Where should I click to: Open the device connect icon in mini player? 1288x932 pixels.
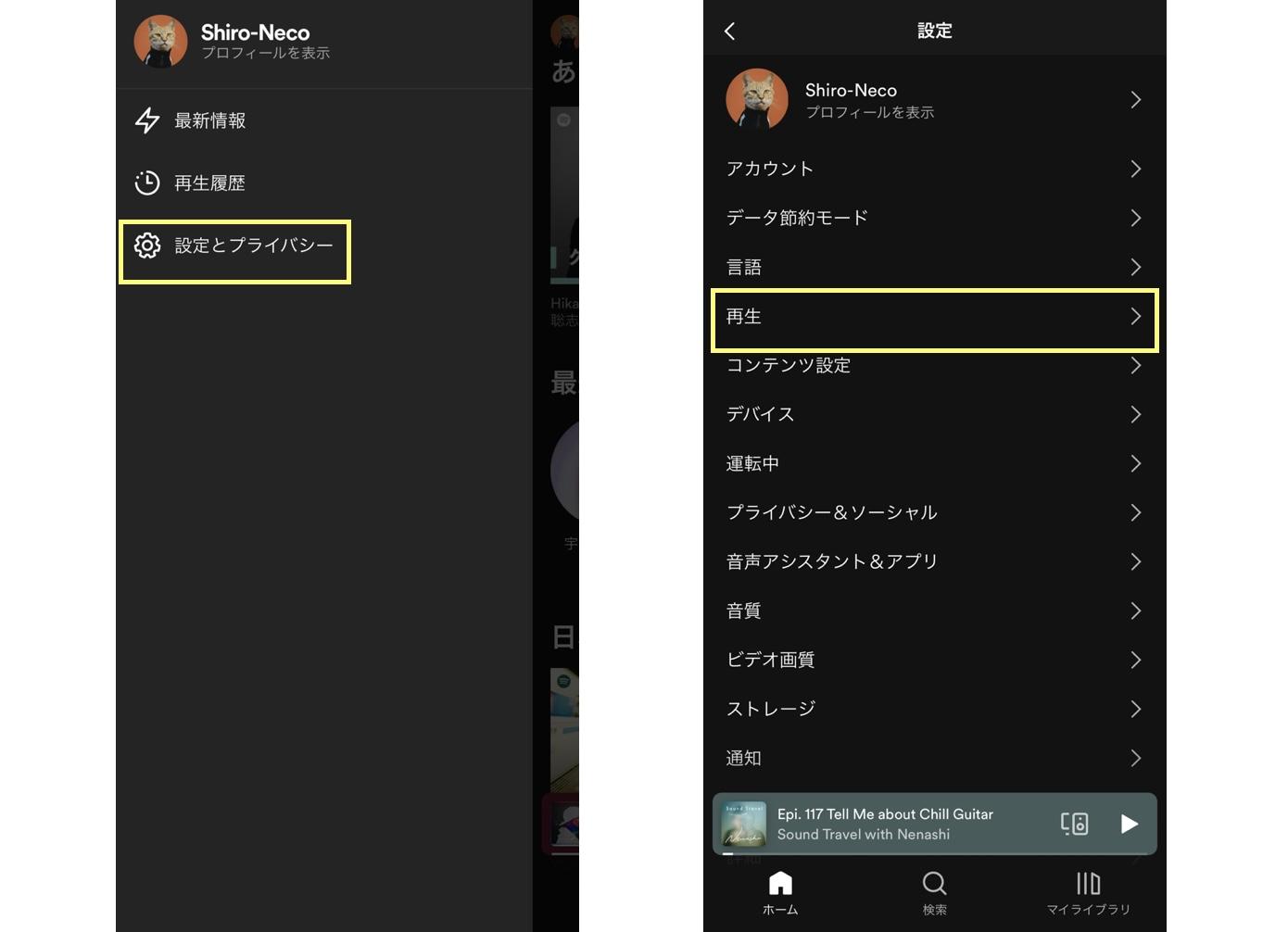pos(1074,824)
